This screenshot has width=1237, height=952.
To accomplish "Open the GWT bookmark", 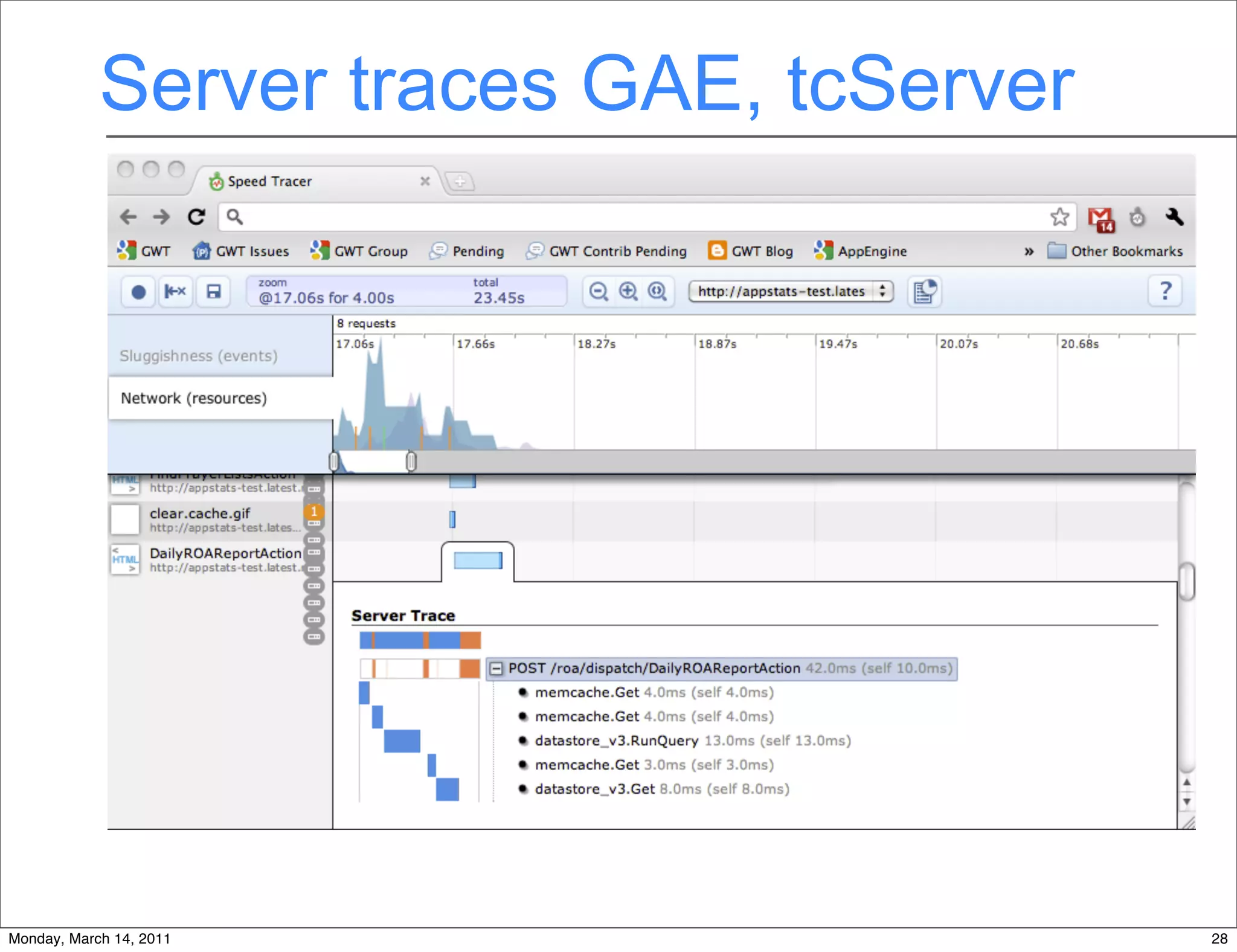I will [x=144, y=251].
